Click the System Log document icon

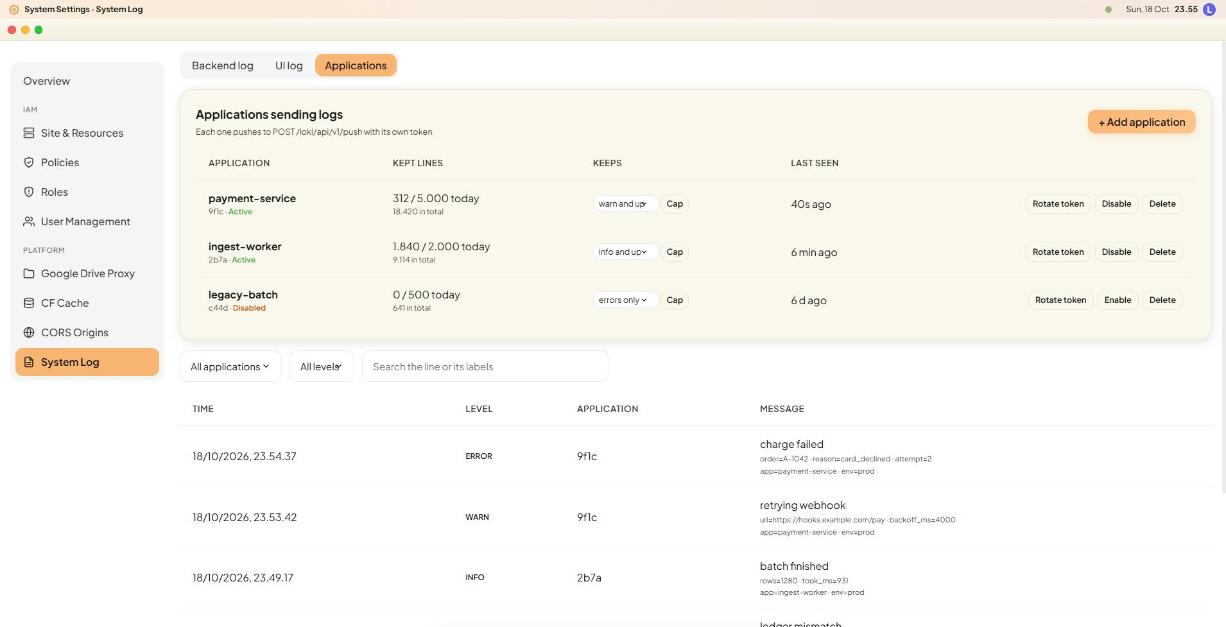29,362
